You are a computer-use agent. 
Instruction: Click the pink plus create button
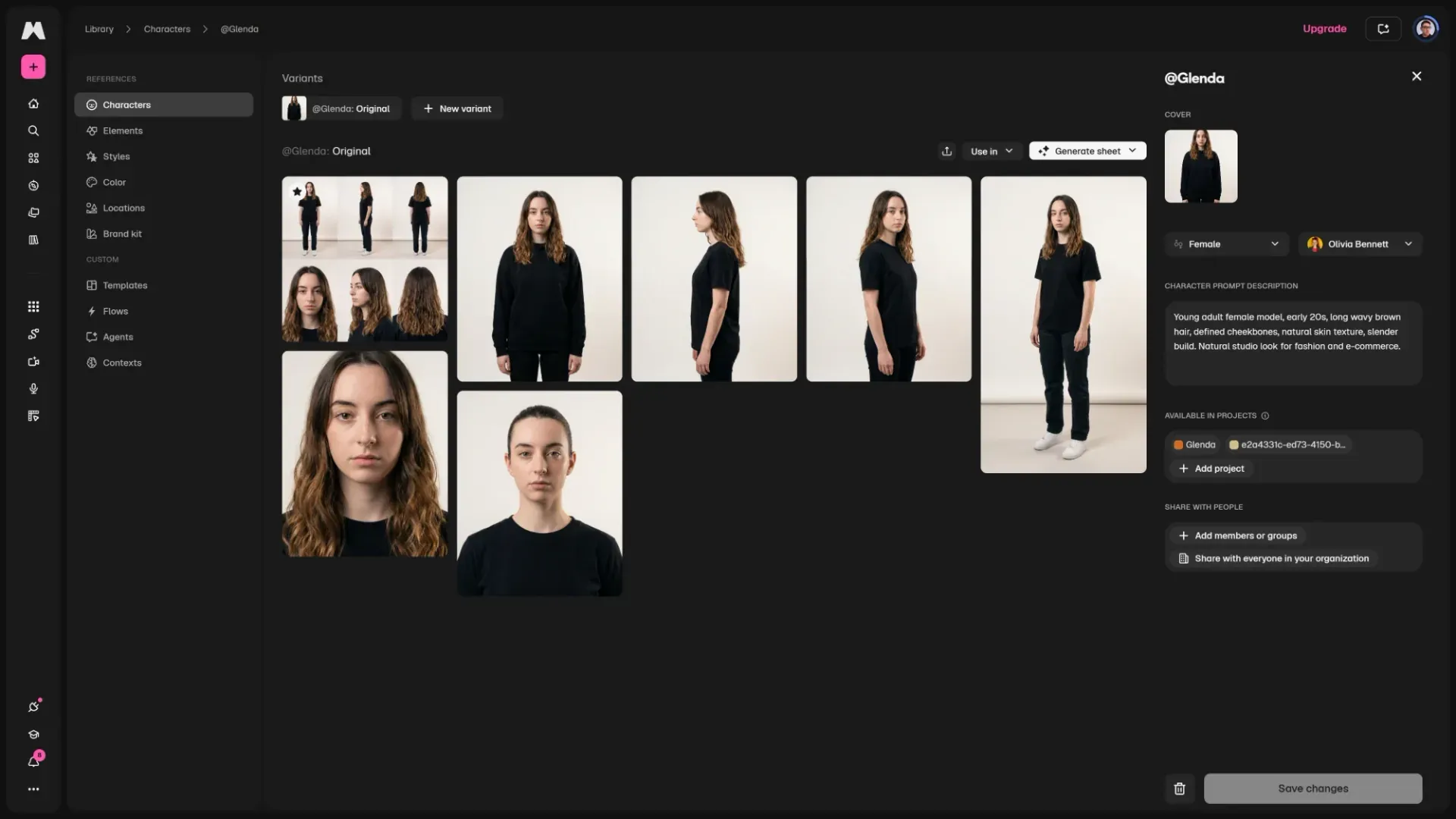tap(33, 67)
